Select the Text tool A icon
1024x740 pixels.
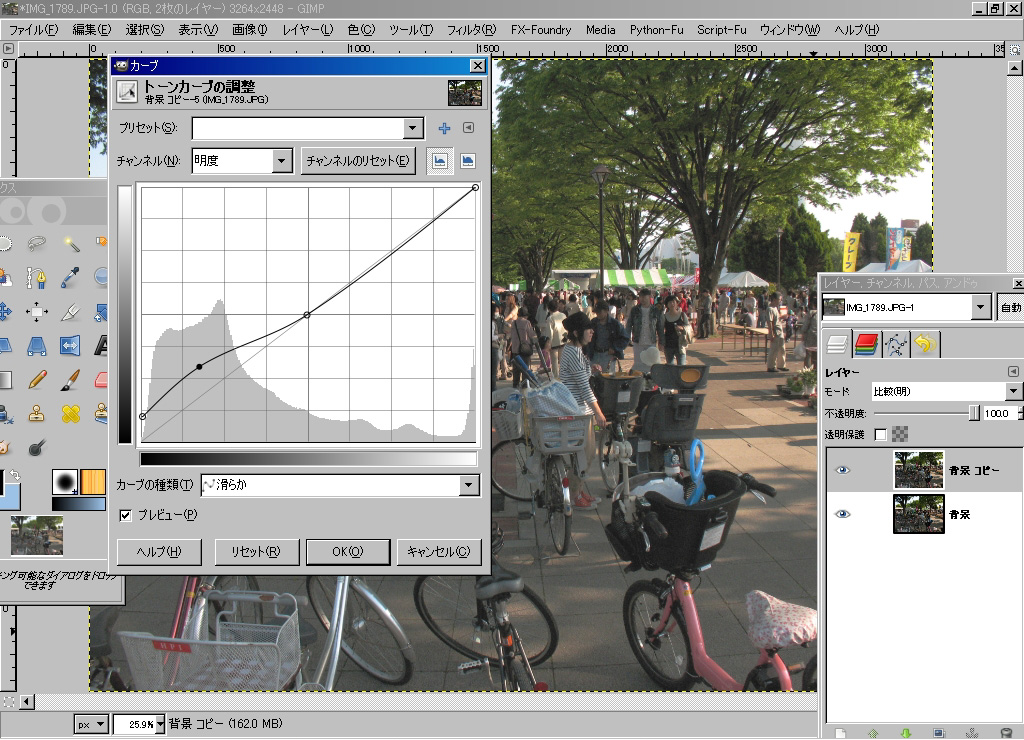tap(101, 346)
